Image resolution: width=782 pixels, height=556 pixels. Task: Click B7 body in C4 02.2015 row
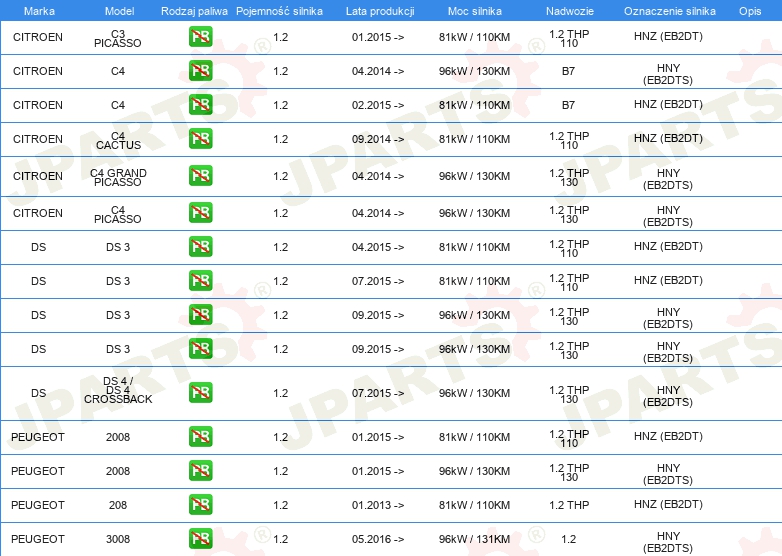(568, 105)
